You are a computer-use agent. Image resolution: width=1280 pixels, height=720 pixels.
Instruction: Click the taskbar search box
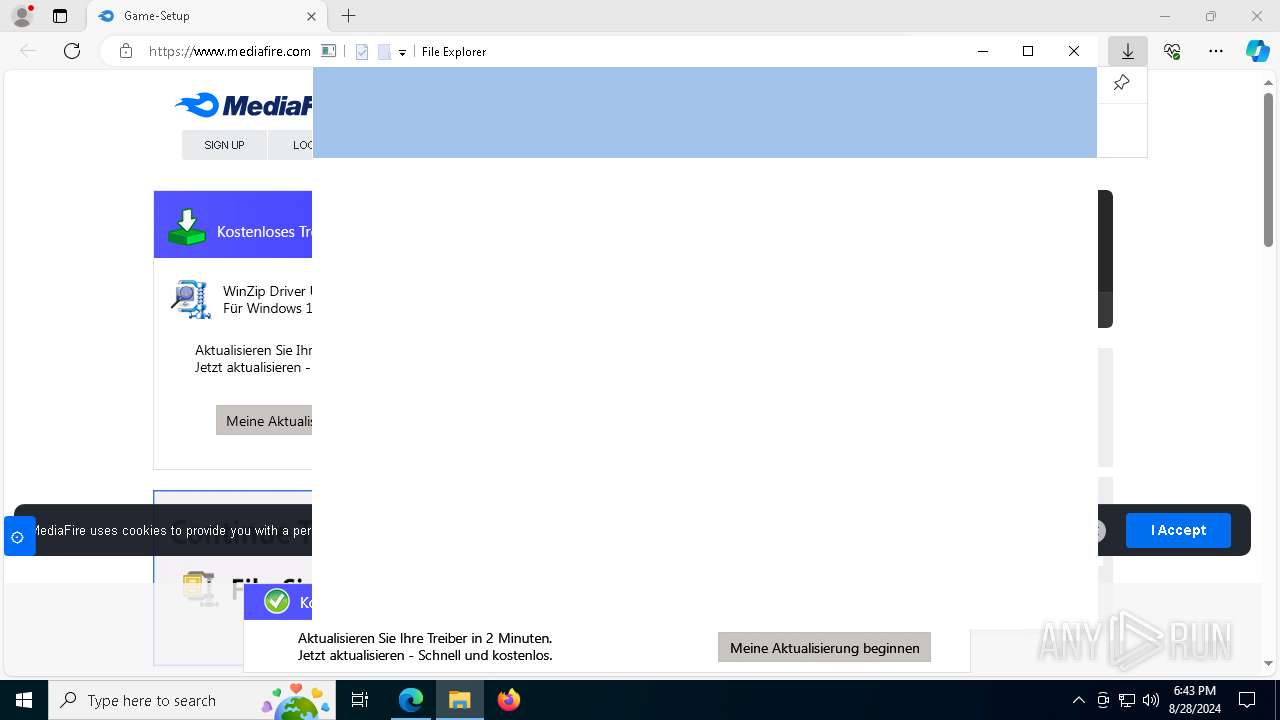pyautogui.click(x=192, y=700)
